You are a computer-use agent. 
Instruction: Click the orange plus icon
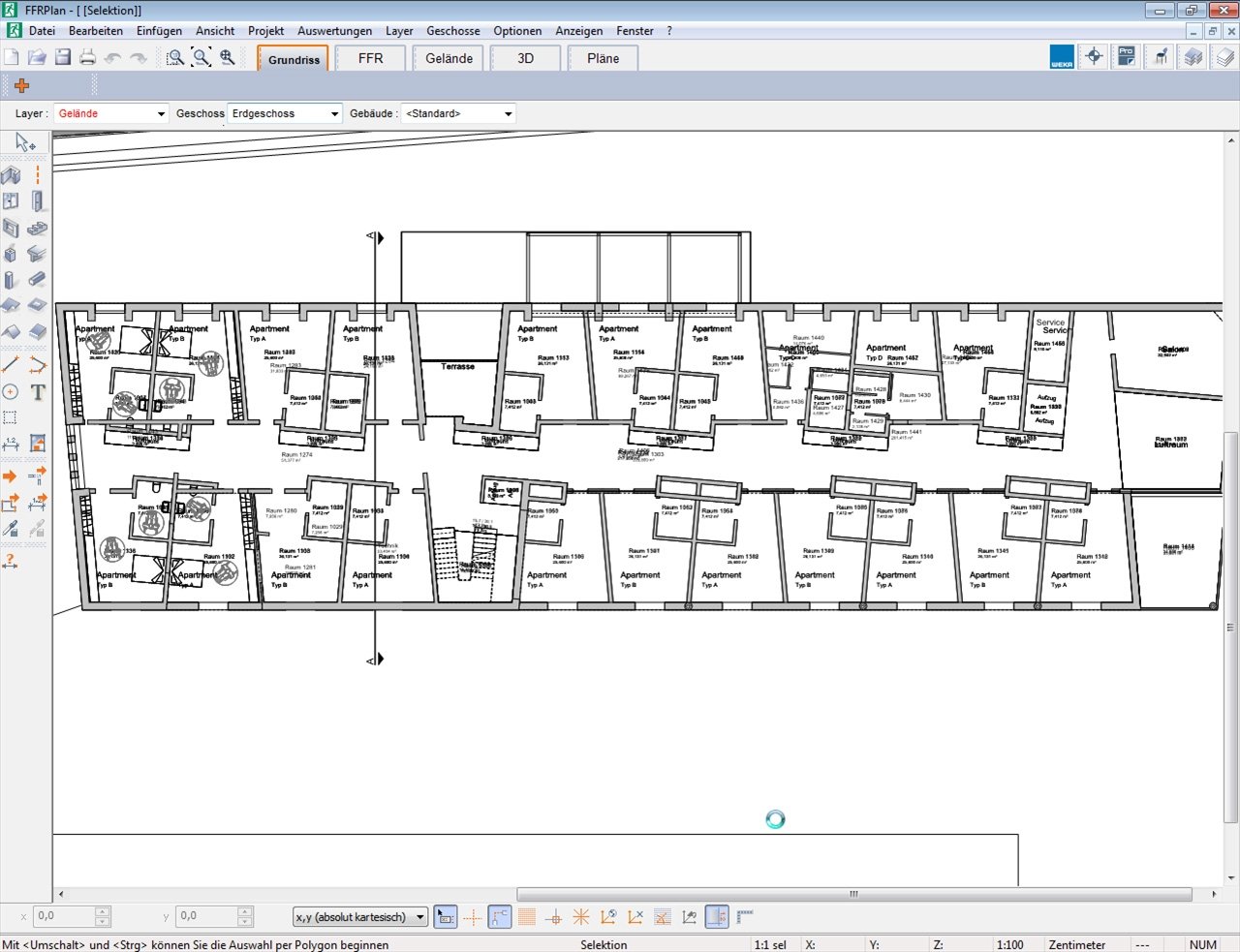click(21, 85)
